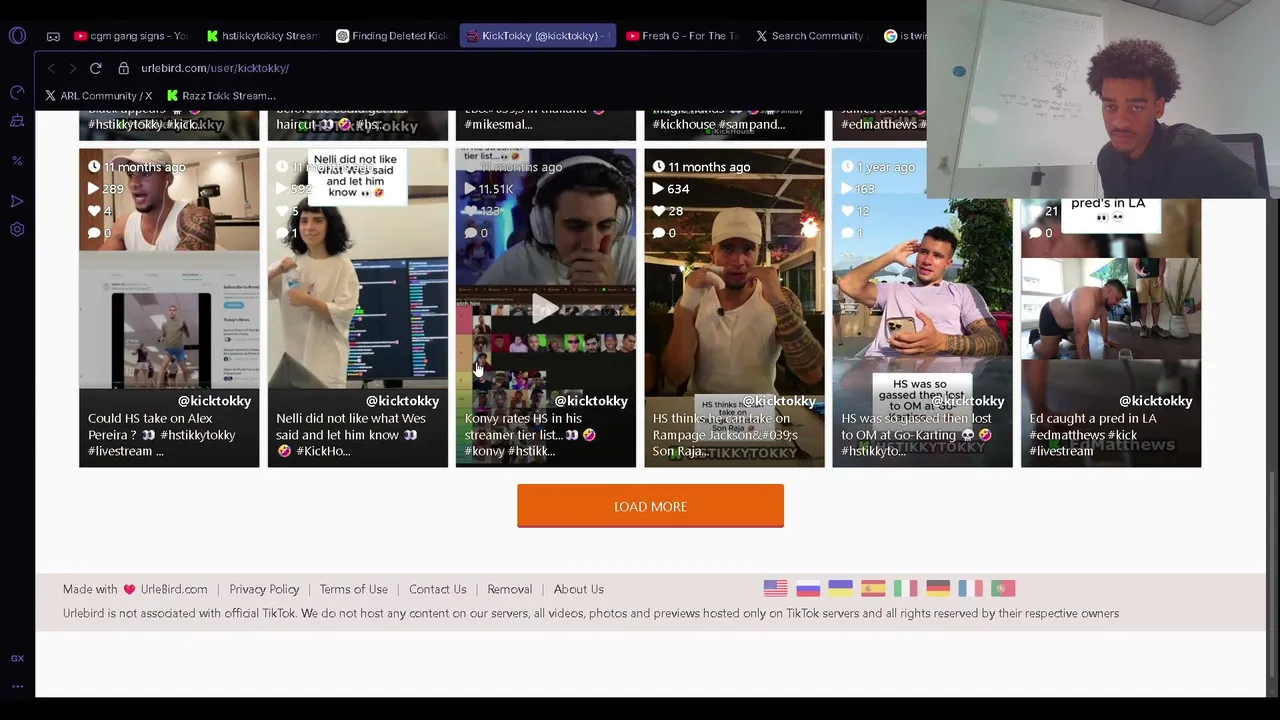Screen dimensions: 1280x720
Task: Open the three-dot sidebar options
Action: [x=17, y=686]
